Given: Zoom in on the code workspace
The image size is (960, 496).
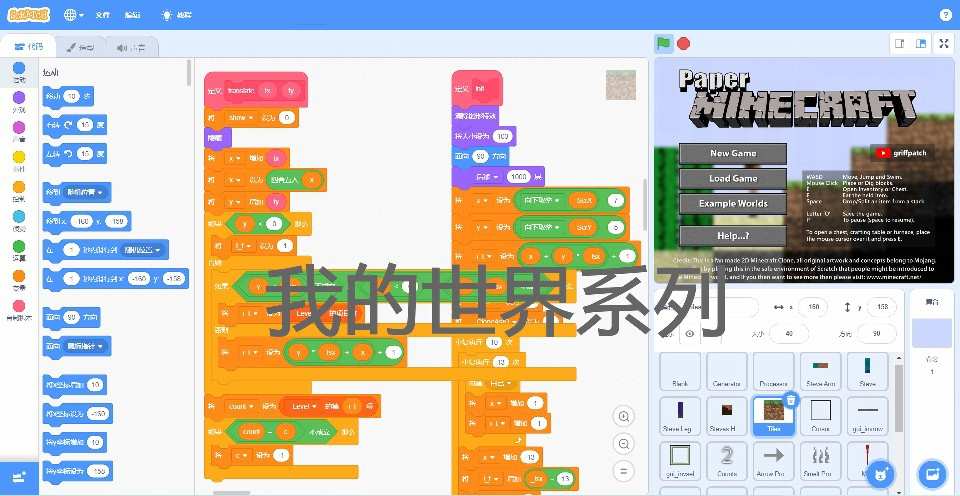Looking at the screenshot, I should (624, 416).
